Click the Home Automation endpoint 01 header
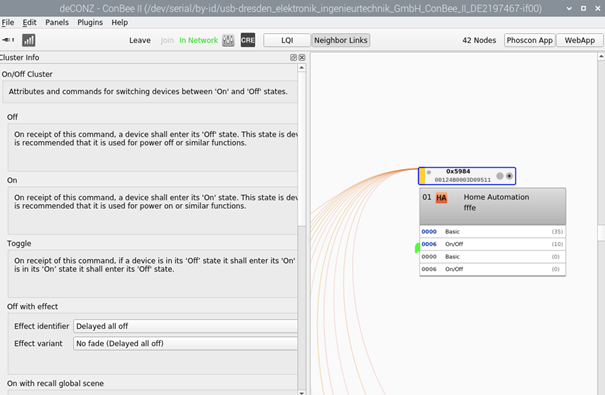This screenshot has height=395, width=605. coord(492,206)
